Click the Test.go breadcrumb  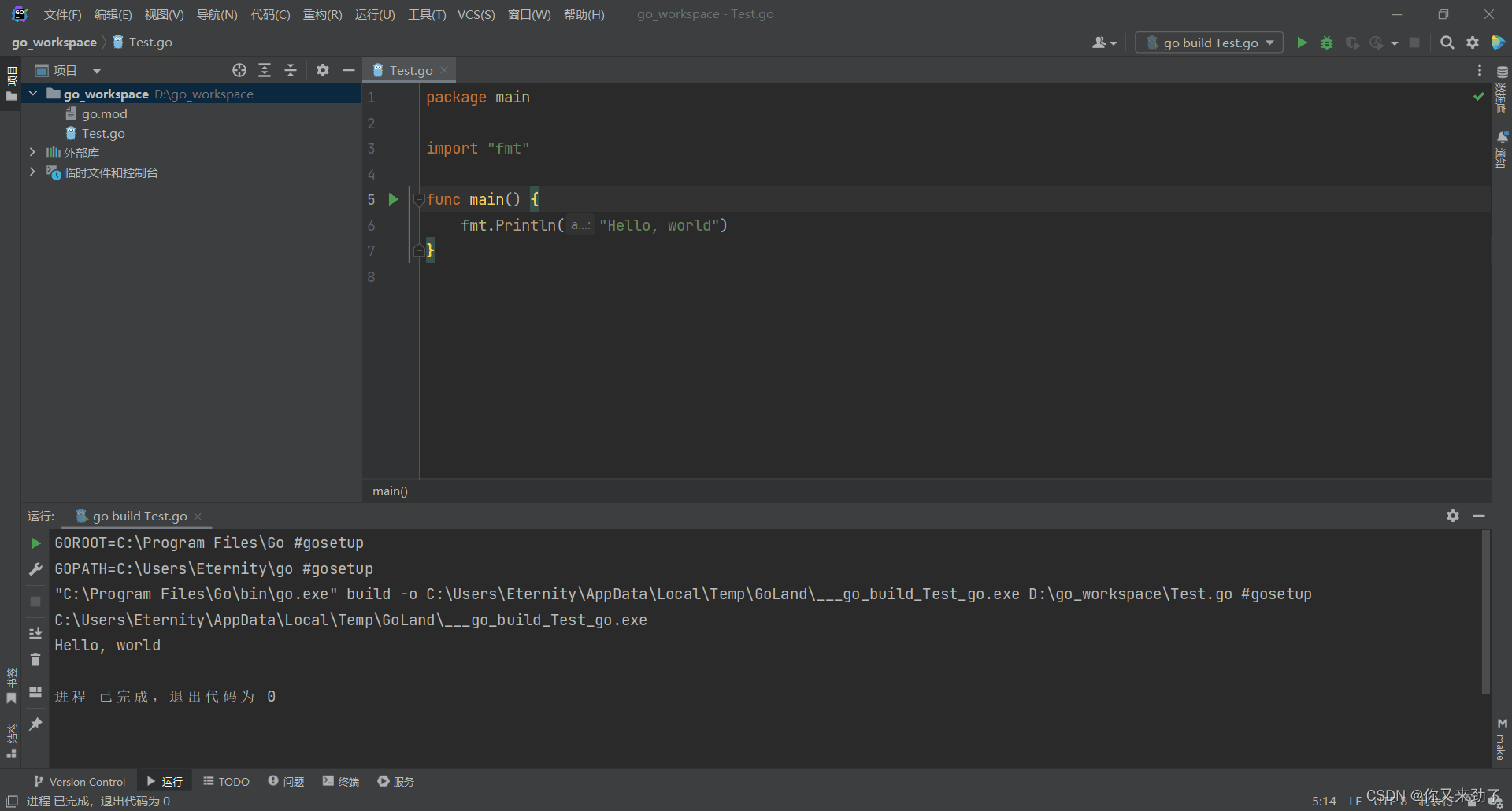pos(143,43)
